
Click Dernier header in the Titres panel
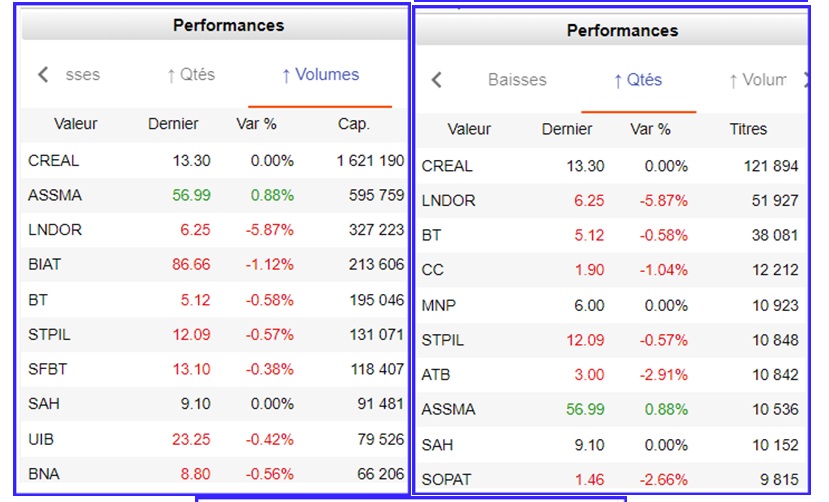point(567,129)
